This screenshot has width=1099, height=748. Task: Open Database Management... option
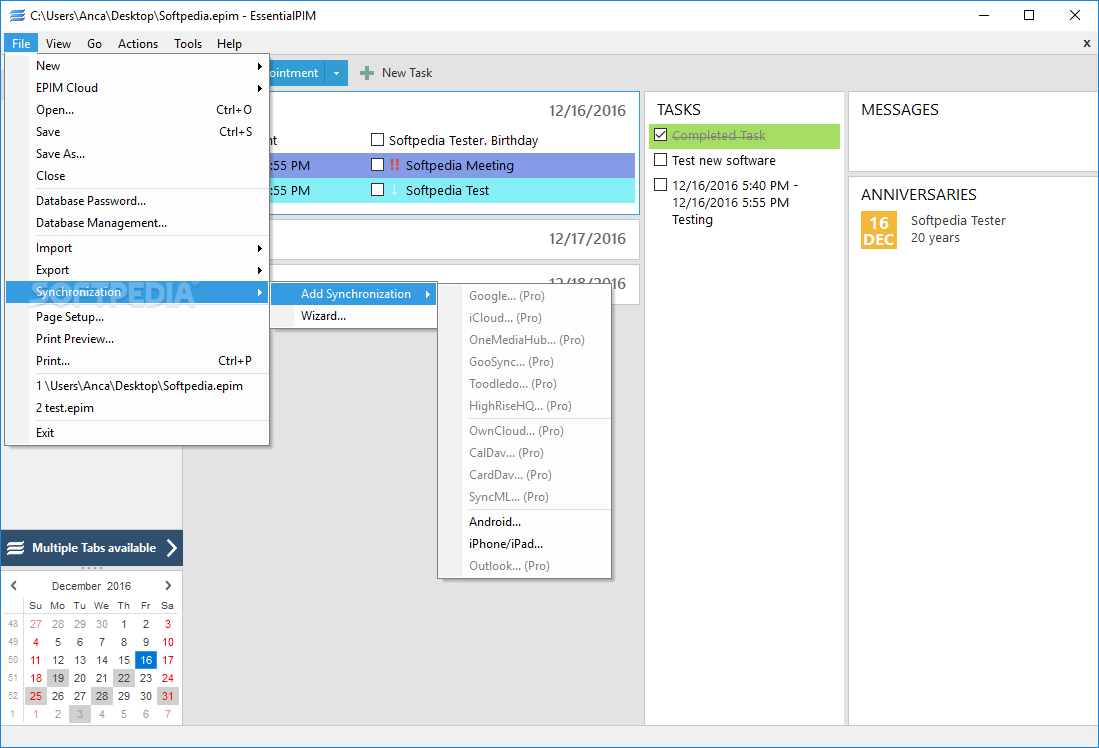(x=137, y=223)
